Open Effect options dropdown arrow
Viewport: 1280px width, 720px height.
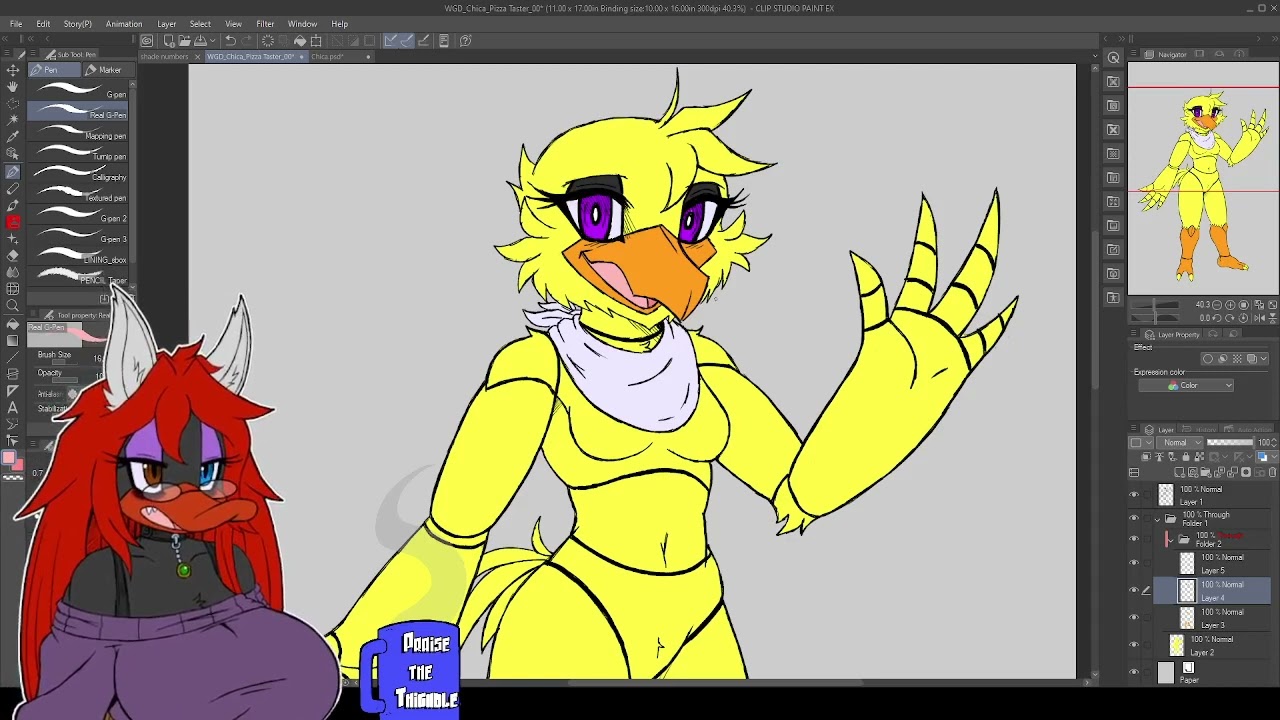point(1264,359)
